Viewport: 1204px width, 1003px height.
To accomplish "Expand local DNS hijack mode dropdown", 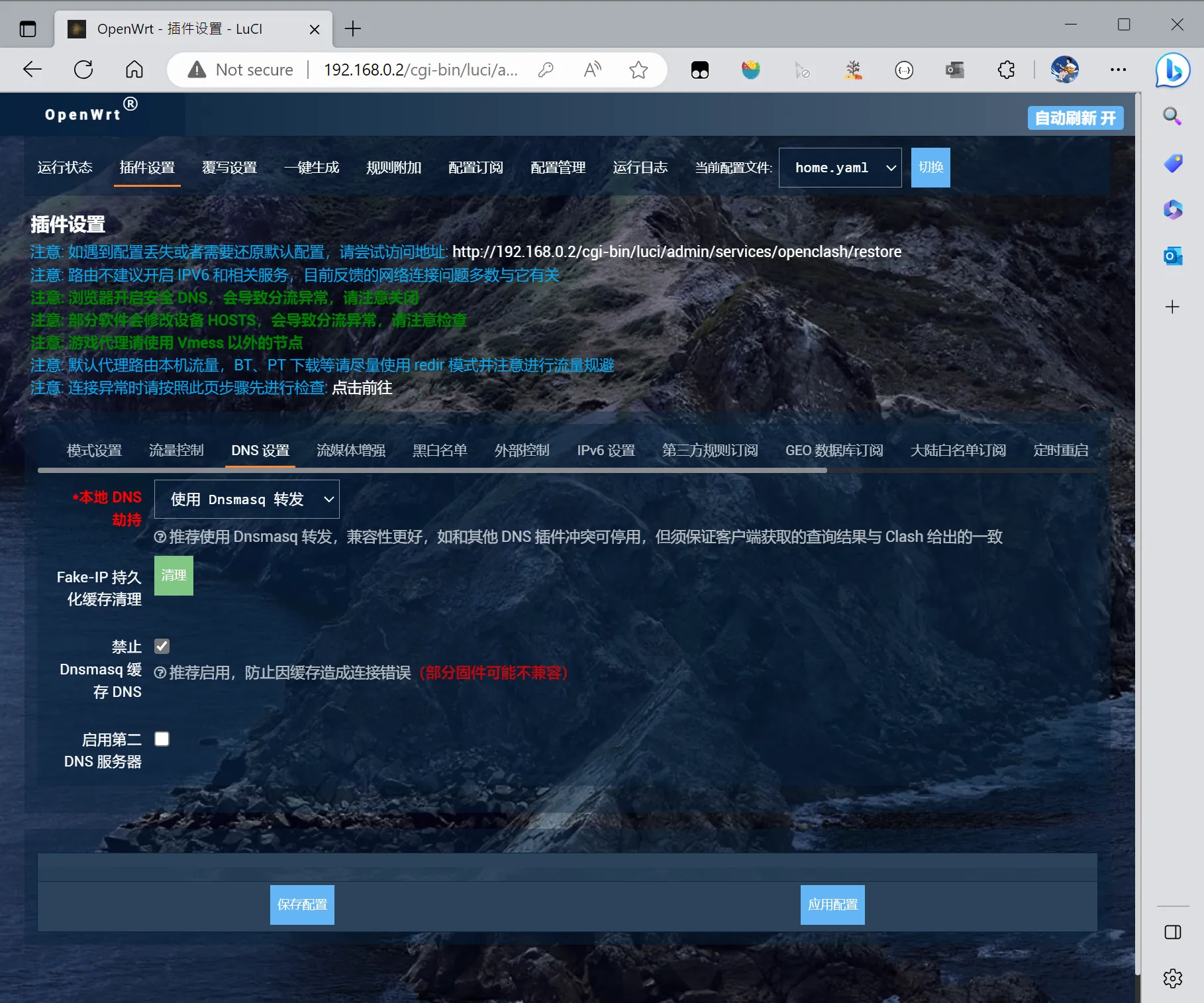I will (x=247, y=499).
